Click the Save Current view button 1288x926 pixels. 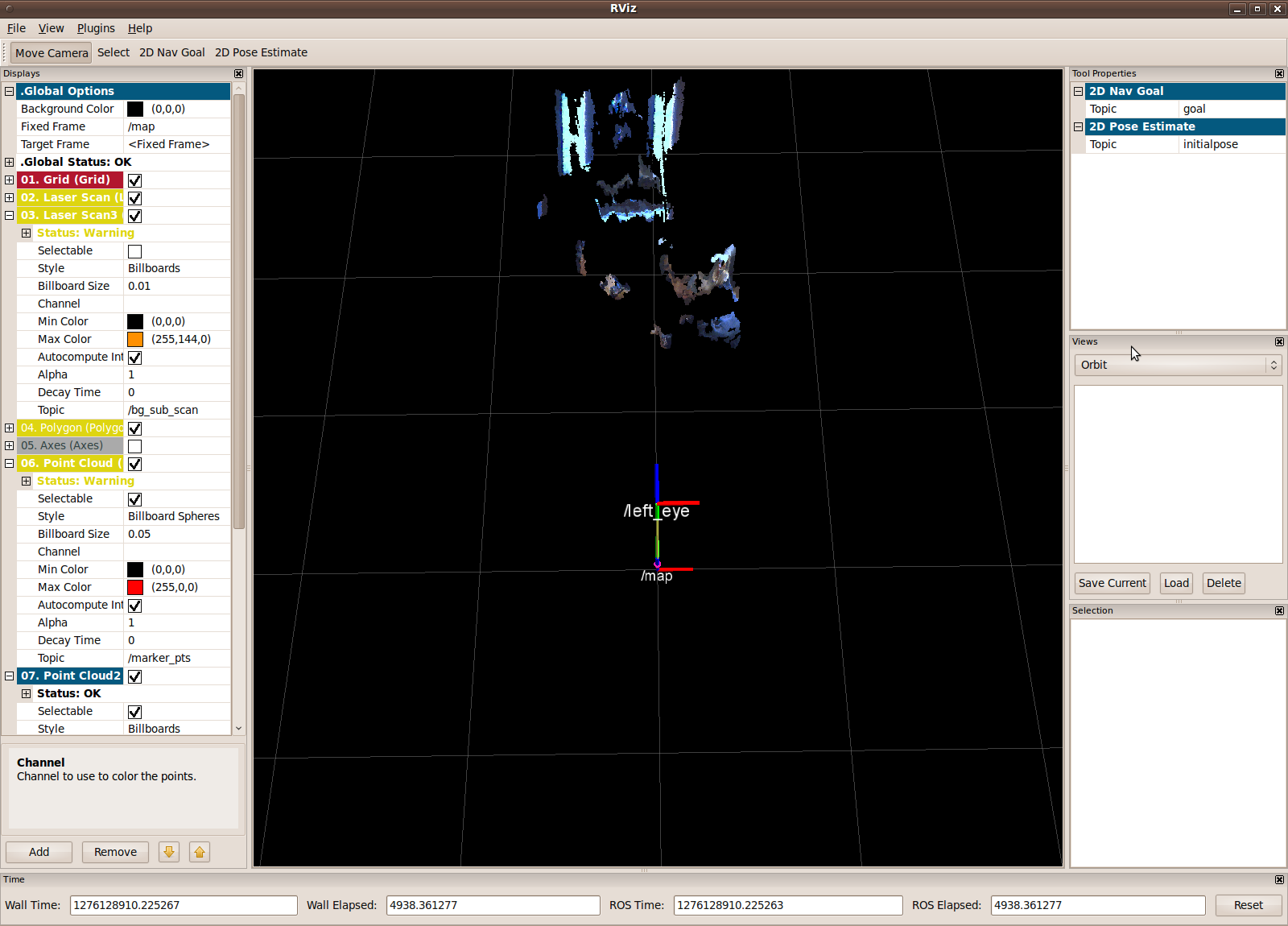click(1113, 583)
